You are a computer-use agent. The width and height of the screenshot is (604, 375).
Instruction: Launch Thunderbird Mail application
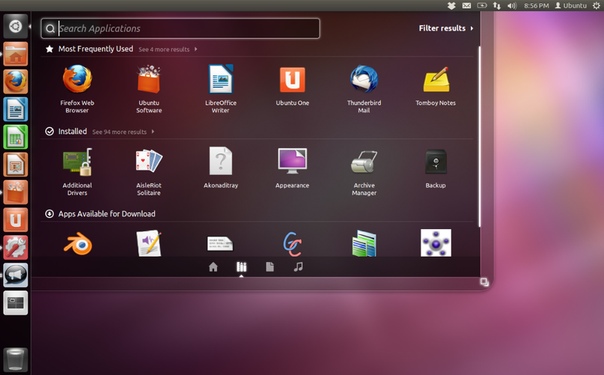tap(364, 89)
